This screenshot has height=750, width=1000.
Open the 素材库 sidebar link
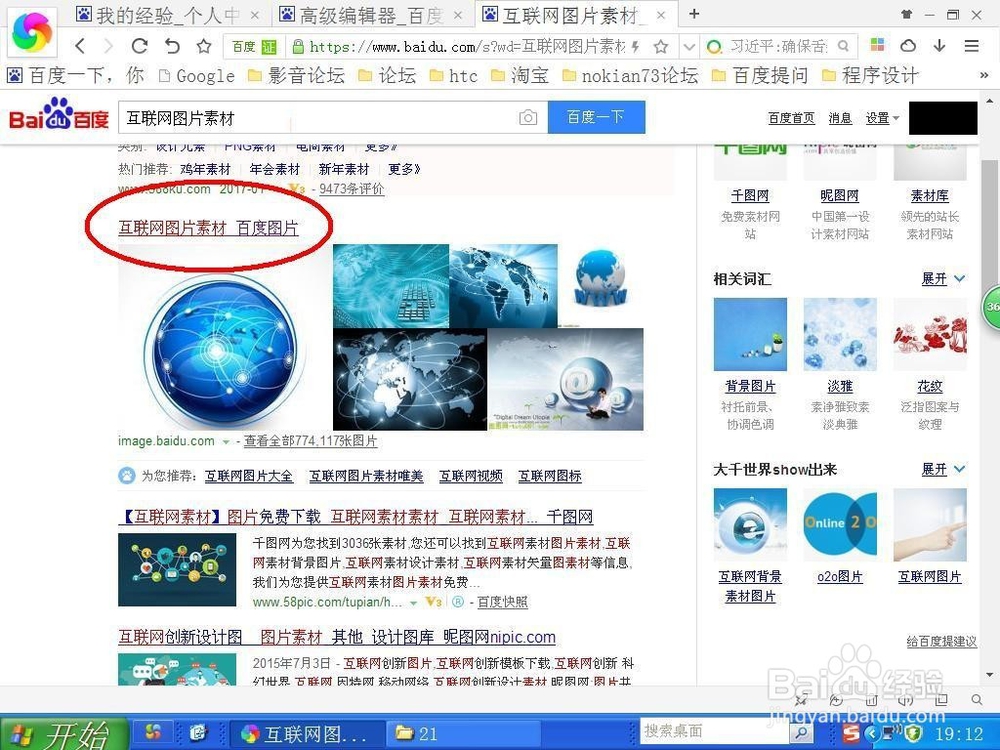click(x=930, y=196)
